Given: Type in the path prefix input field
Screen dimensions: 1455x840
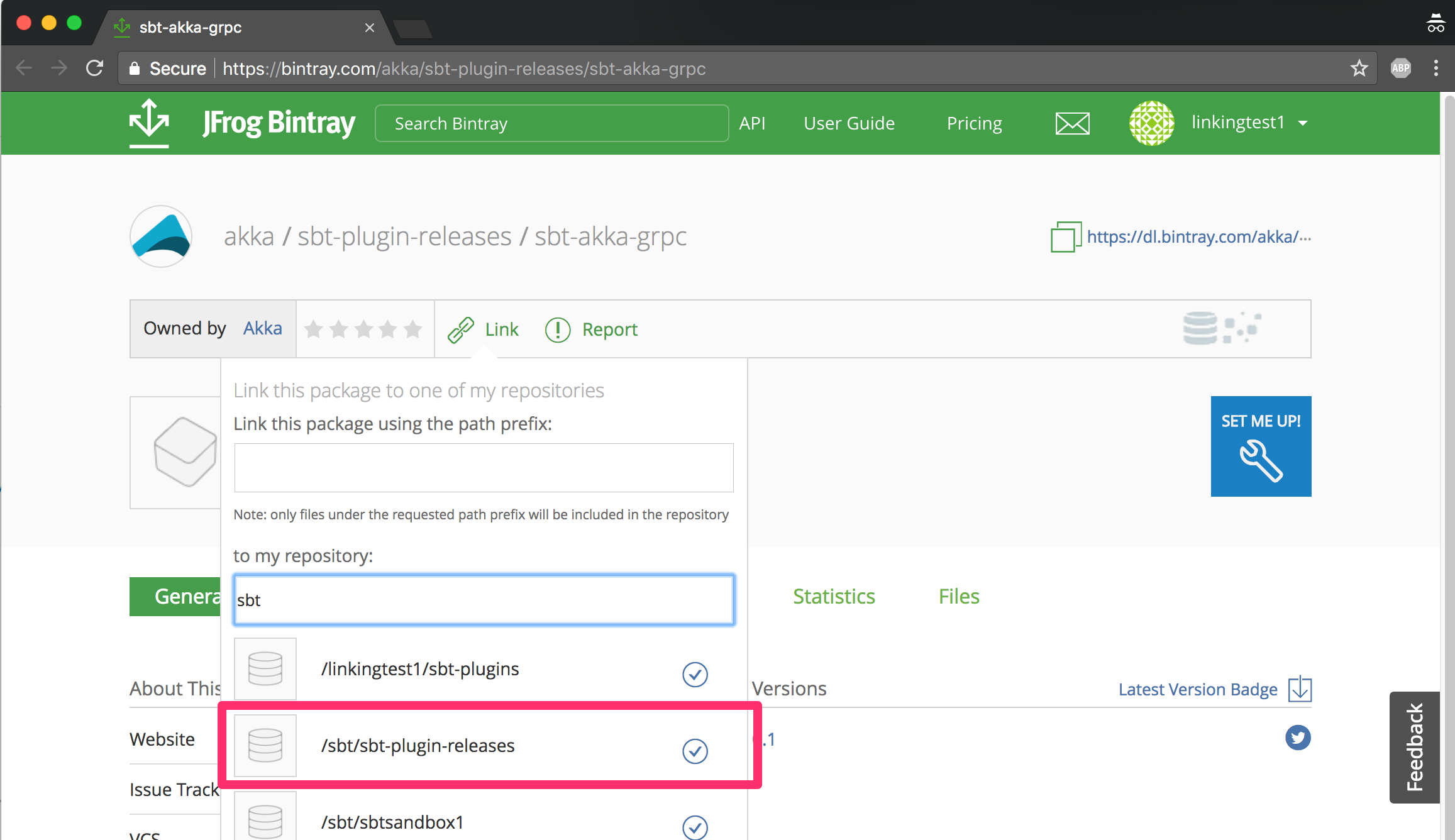Looking at the screenshot, I should coord(483,467).
